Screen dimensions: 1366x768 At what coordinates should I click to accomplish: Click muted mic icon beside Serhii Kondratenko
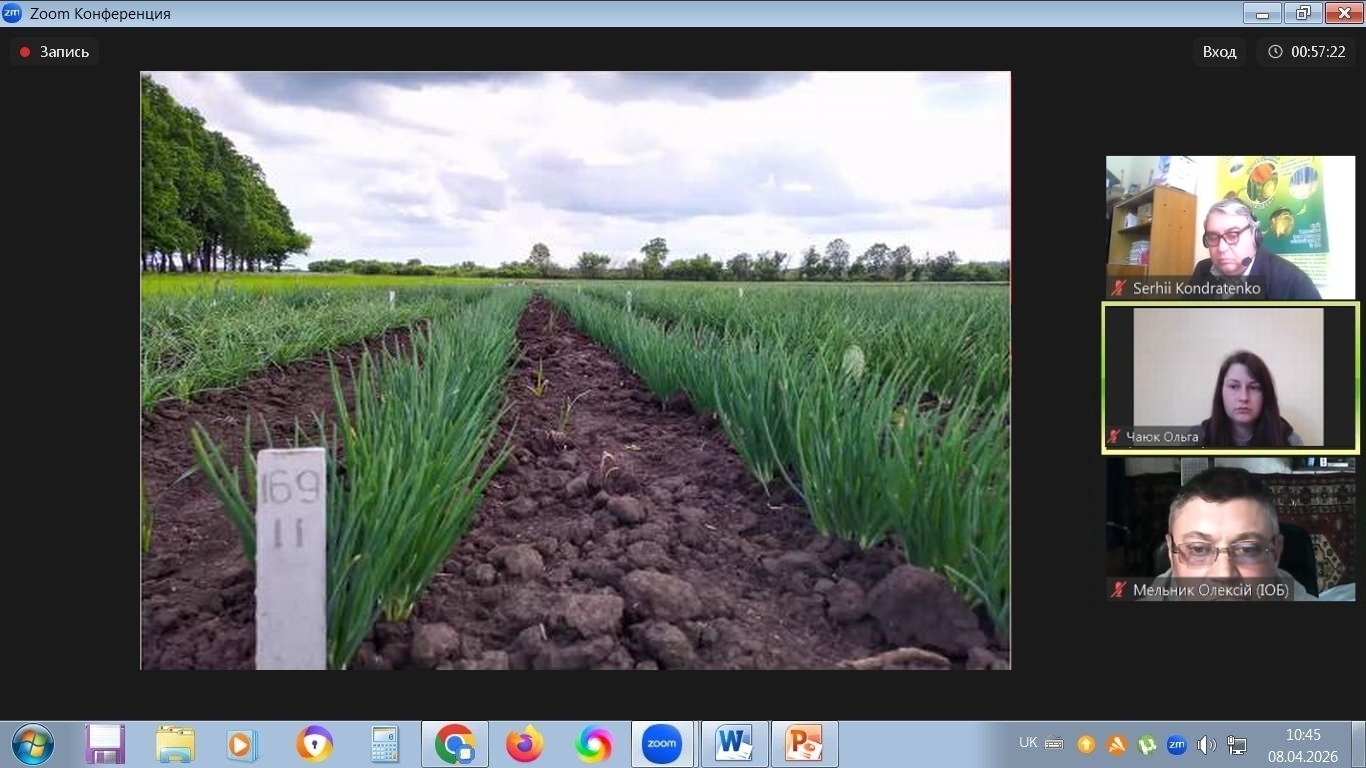click(1119, 288)
